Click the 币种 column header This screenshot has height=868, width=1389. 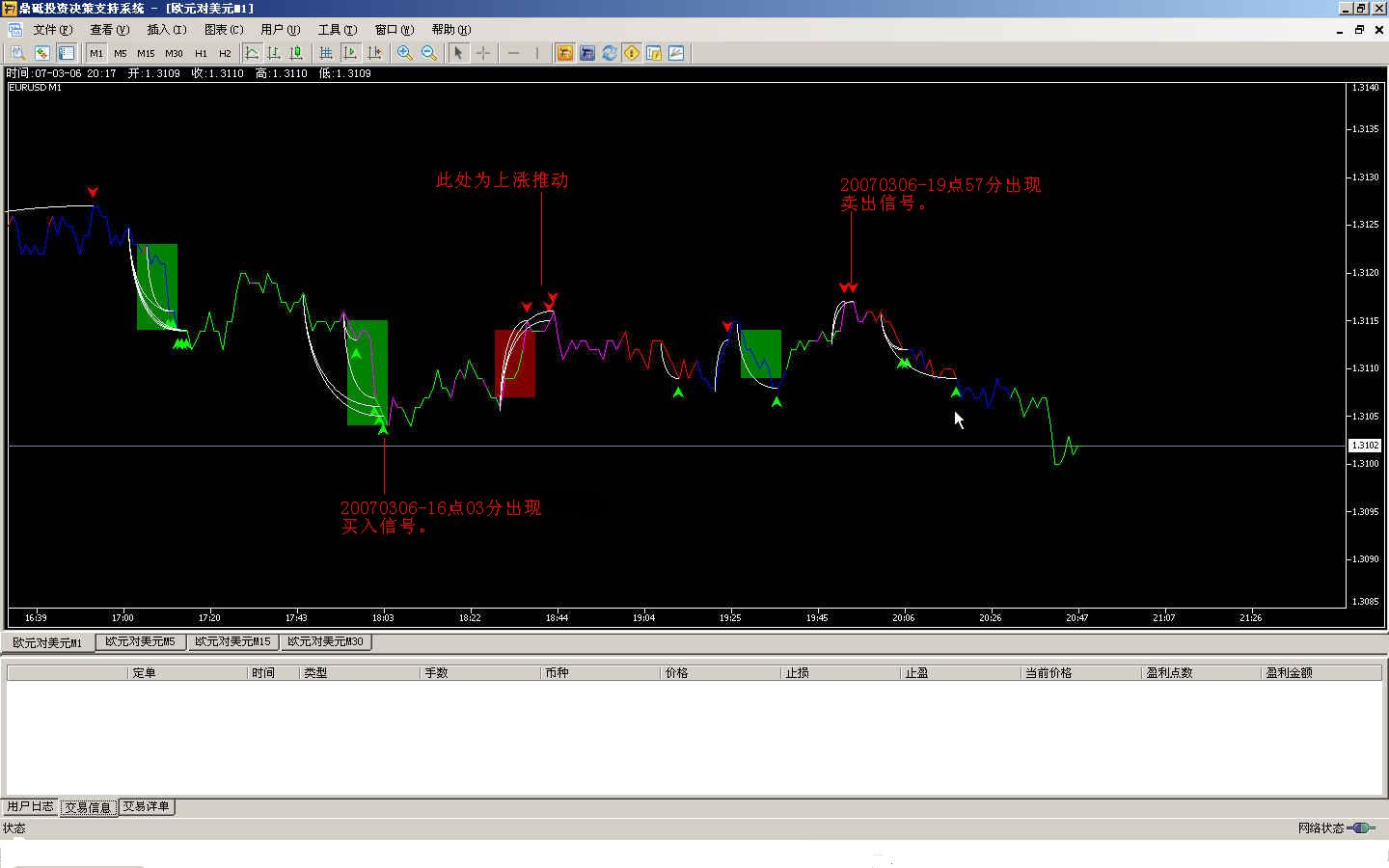tap(600, 672)
